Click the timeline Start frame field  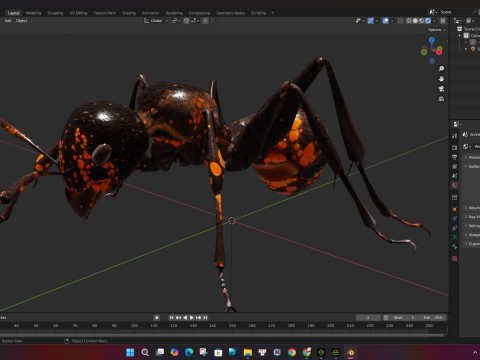(x=403, y=318)
